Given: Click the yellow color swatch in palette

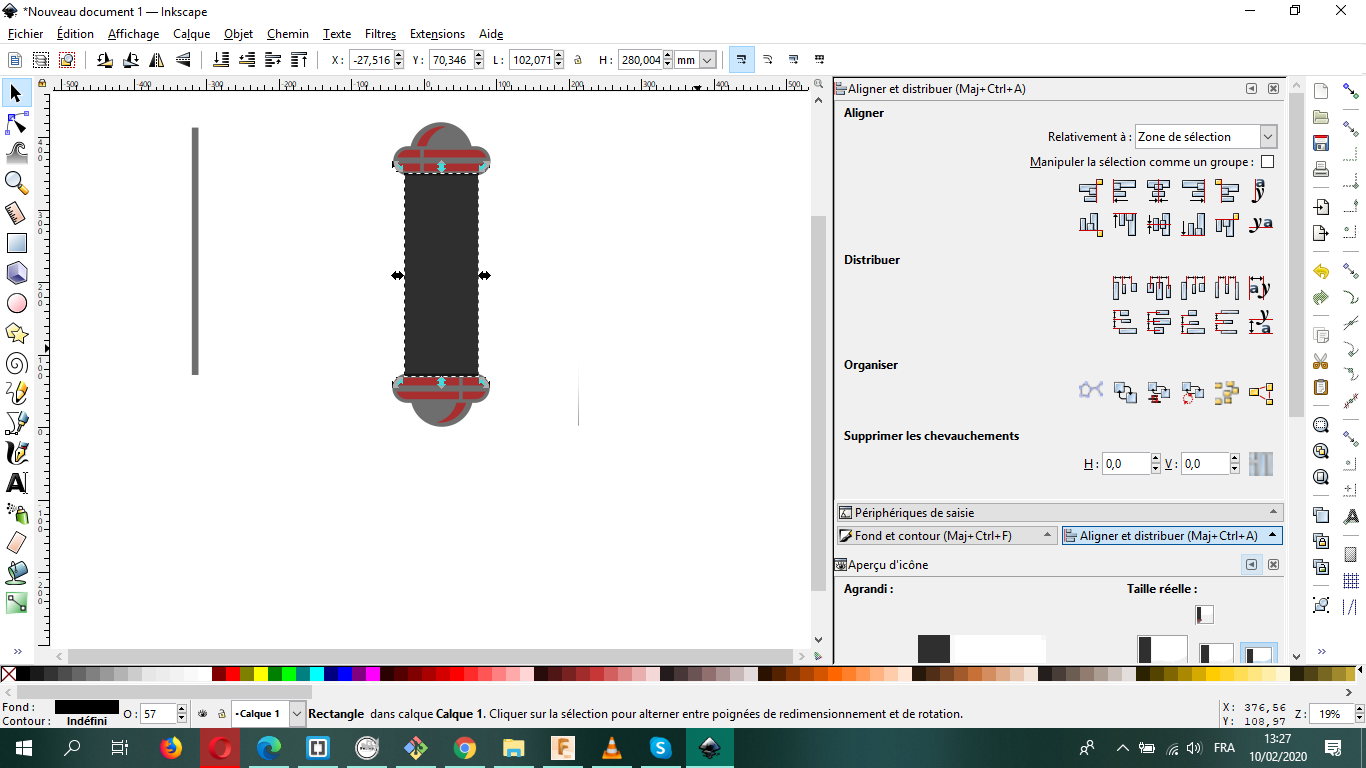Looking at the screenshot, I should coord(260,674).
